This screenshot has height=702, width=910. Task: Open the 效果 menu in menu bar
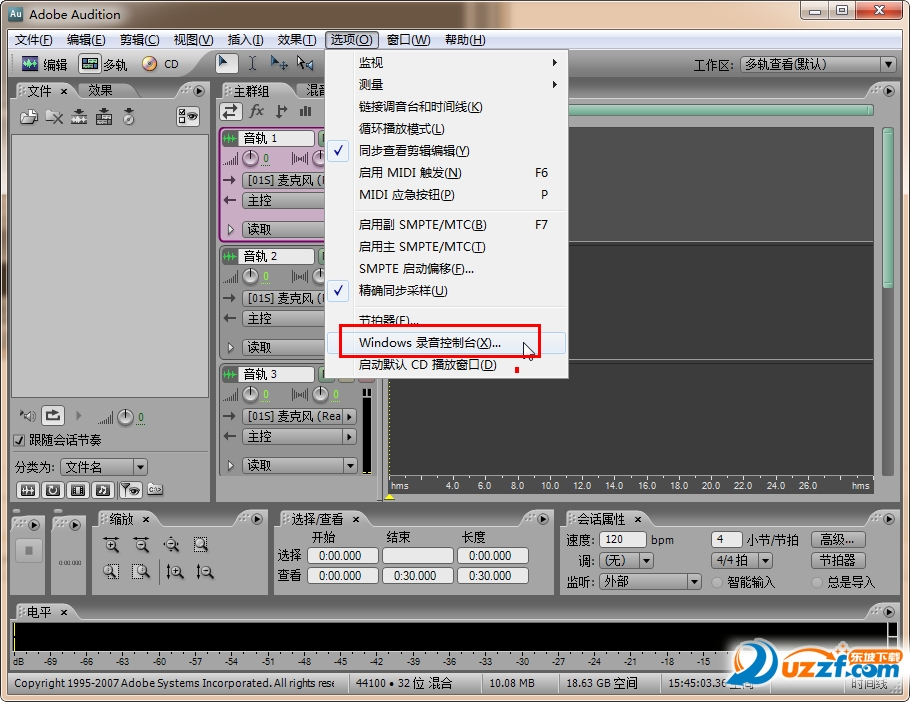pyautogui.click(x=296, y=40)
